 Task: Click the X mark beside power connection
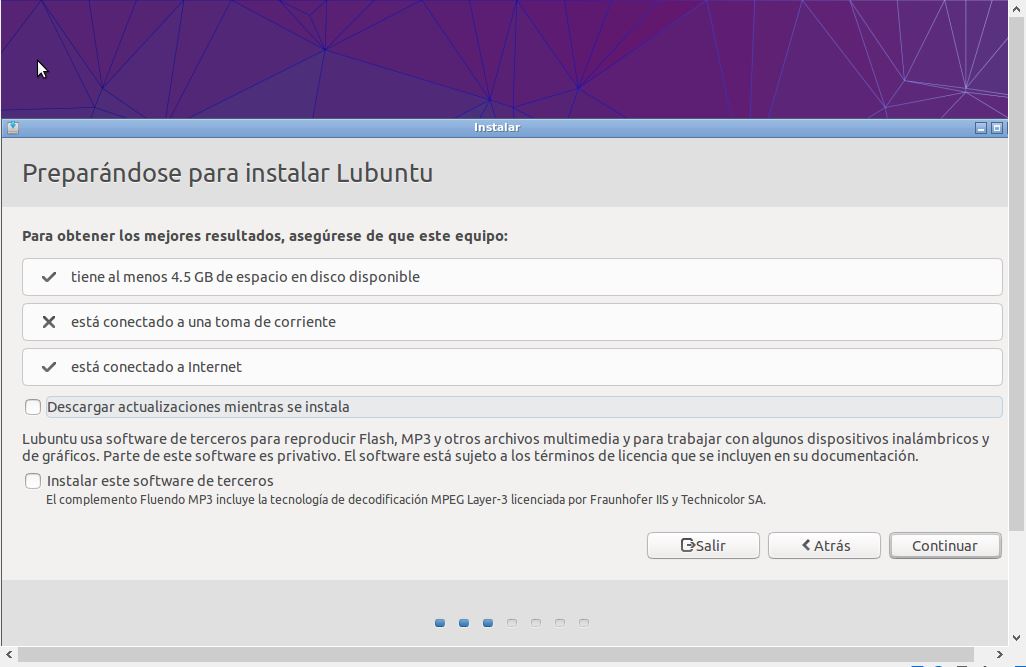(48, 322)
